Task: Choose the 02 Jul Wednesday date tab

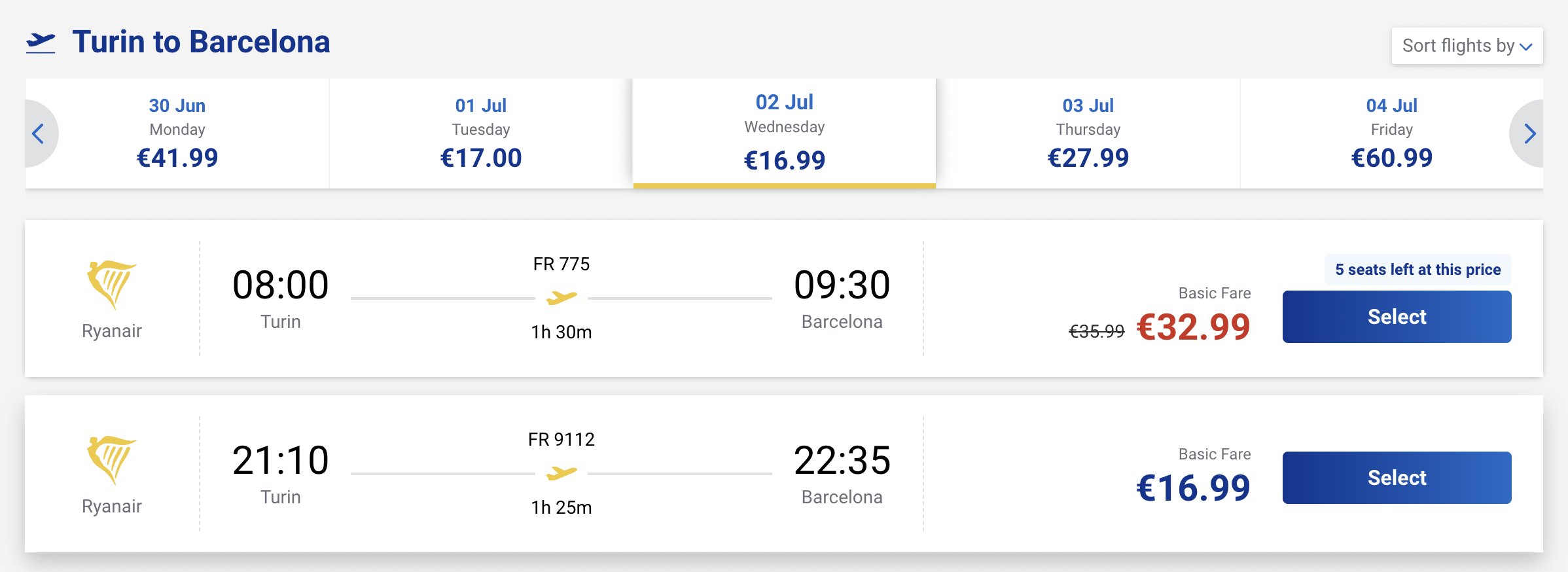Action: point(784,134)
